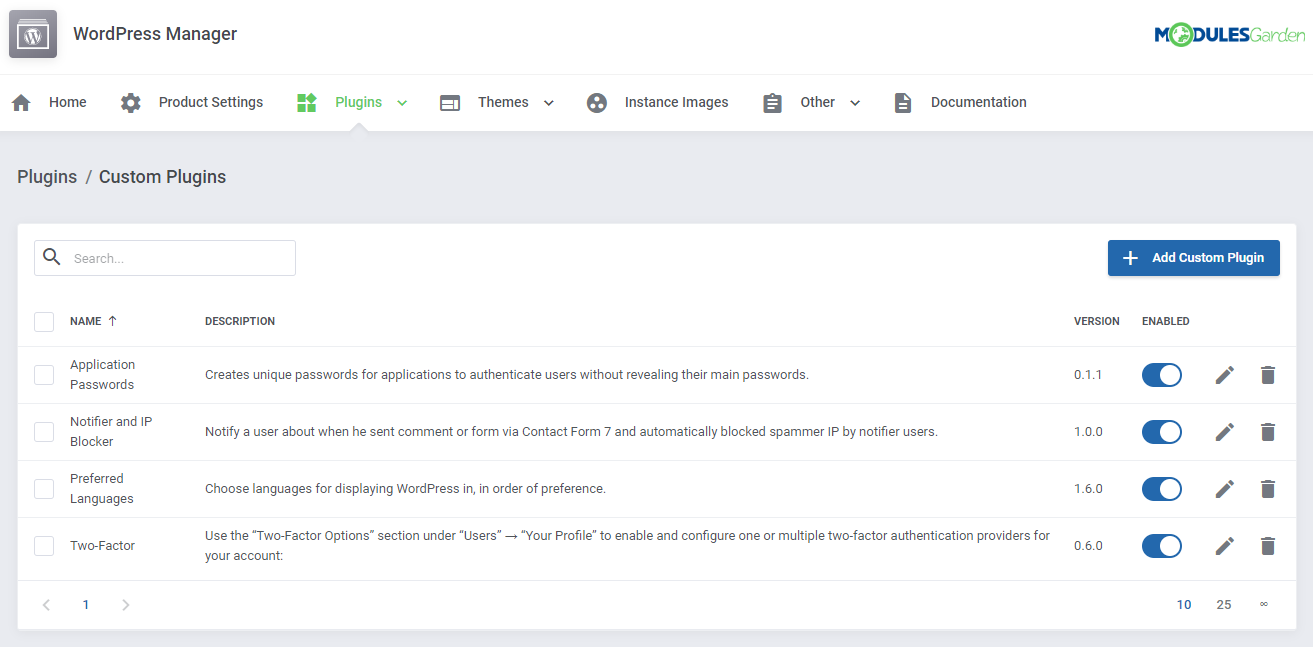
Task: Disable the Preferred Languages toggle
Action: pos(1162,489)
